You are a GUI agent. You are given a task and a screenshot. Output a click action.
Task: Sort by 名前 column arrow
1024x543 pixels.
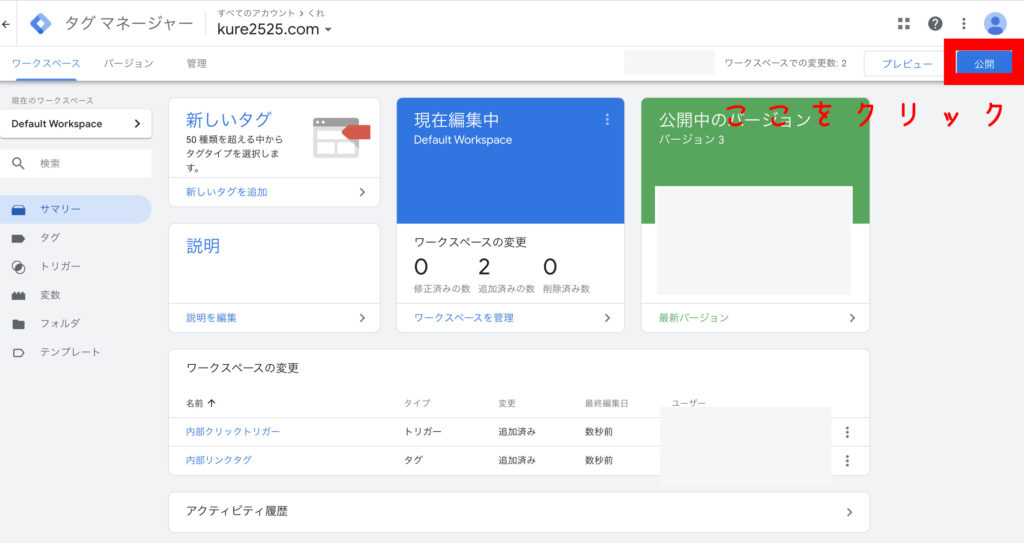tap(212, 403)
